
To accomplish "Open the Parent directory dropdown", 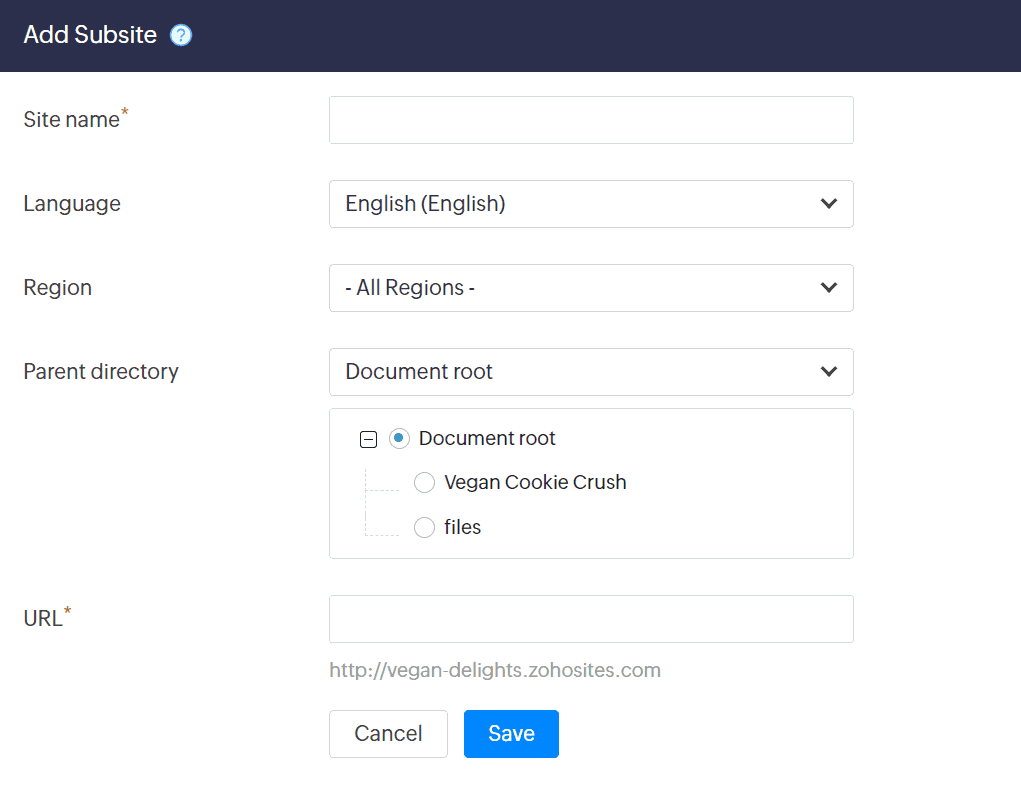I will (590, 372).
